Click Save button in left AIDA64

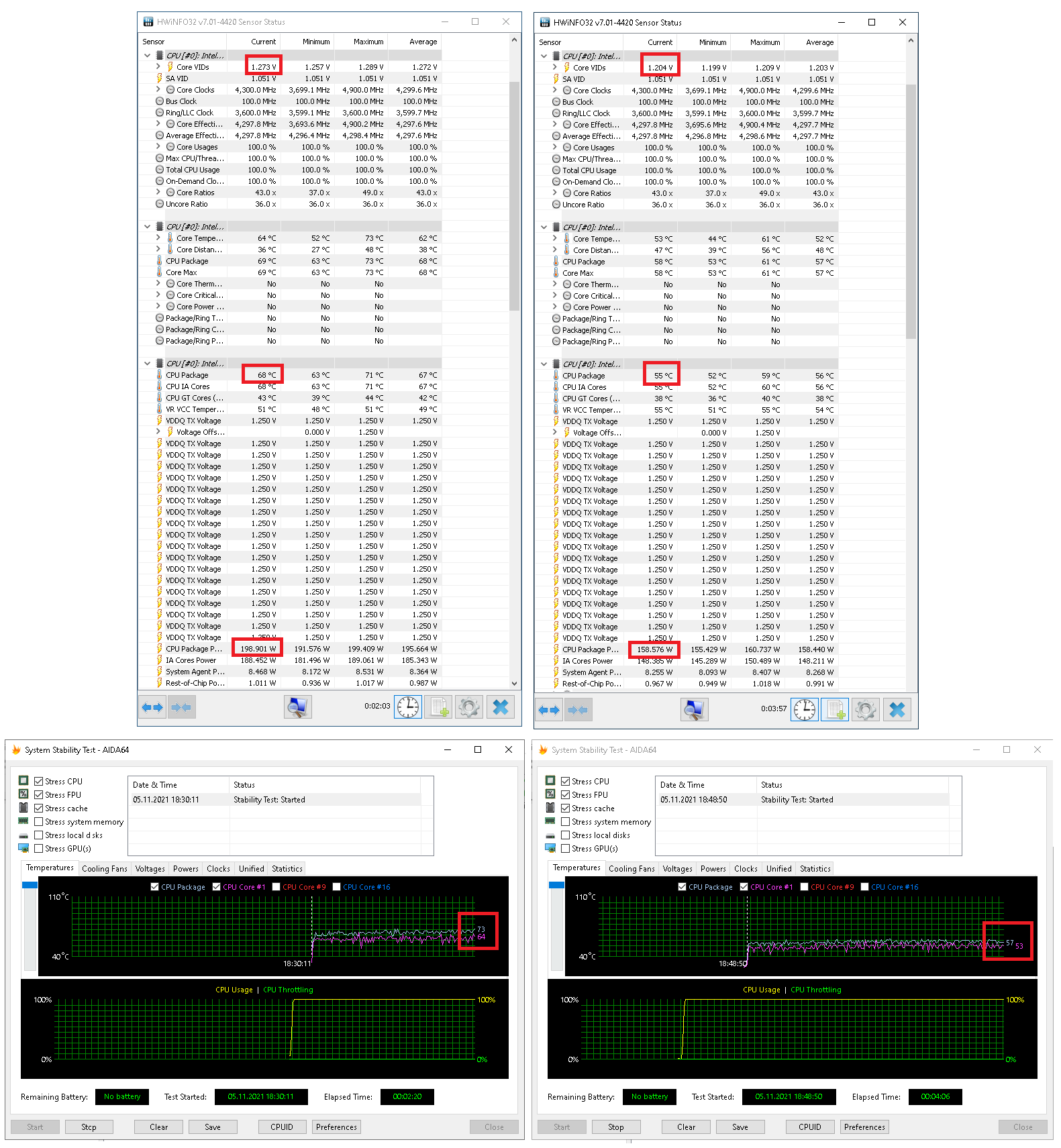pos(213,1127)
